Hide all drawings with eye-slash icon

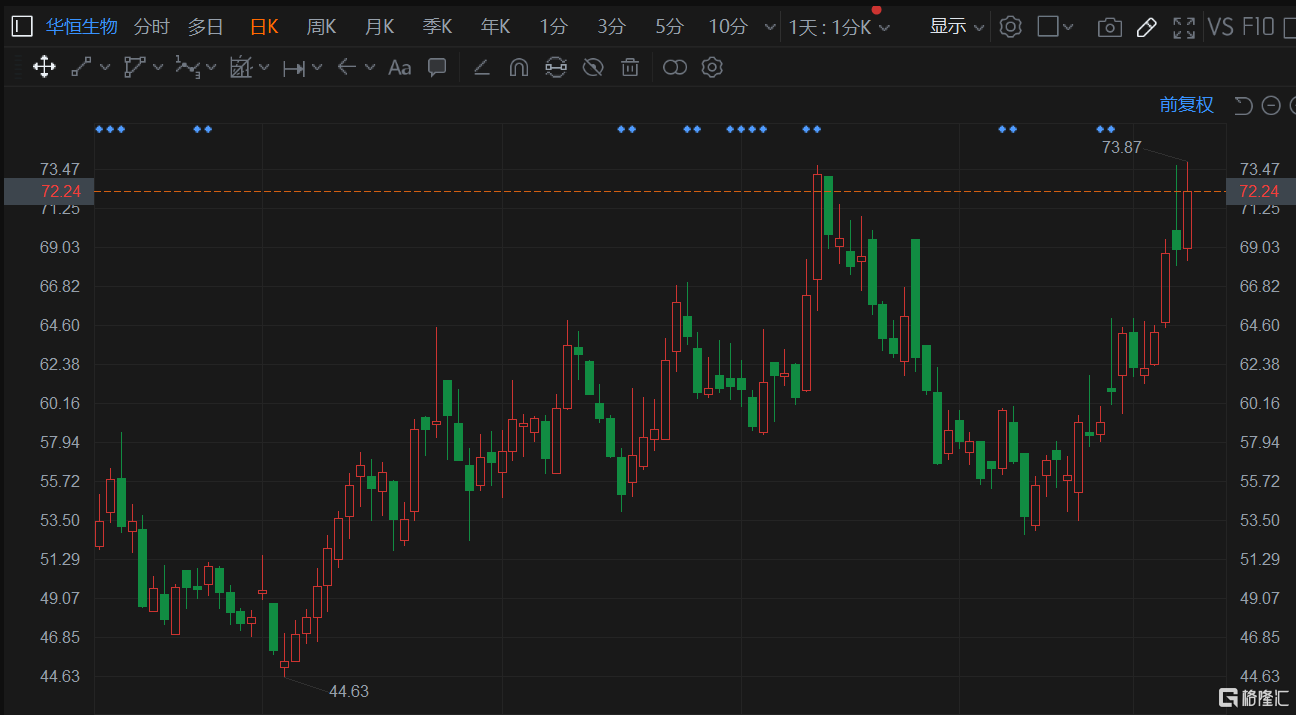593,68
